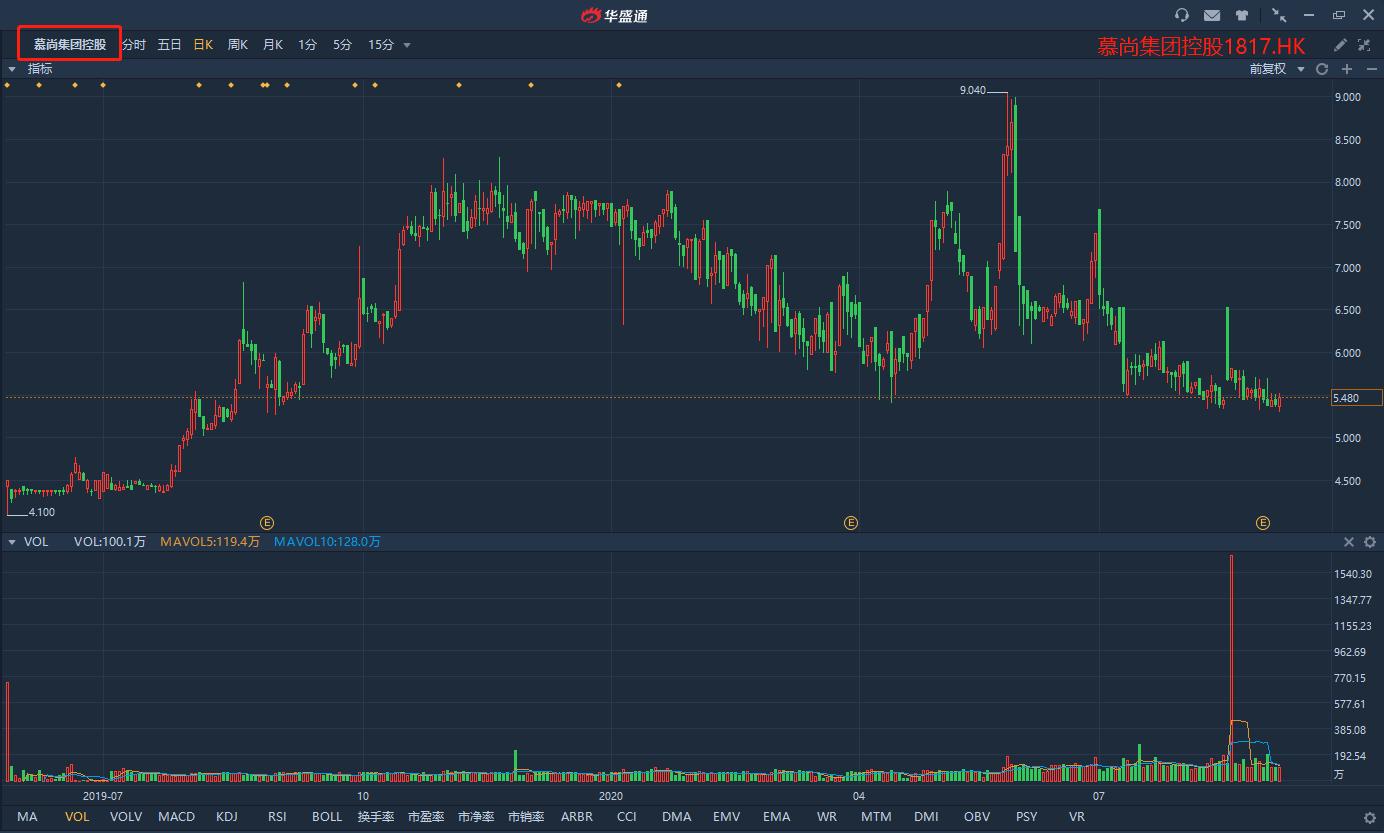
Task: Open the message envelope icon
Action: pyautogui.click(x=1211, y=15)
